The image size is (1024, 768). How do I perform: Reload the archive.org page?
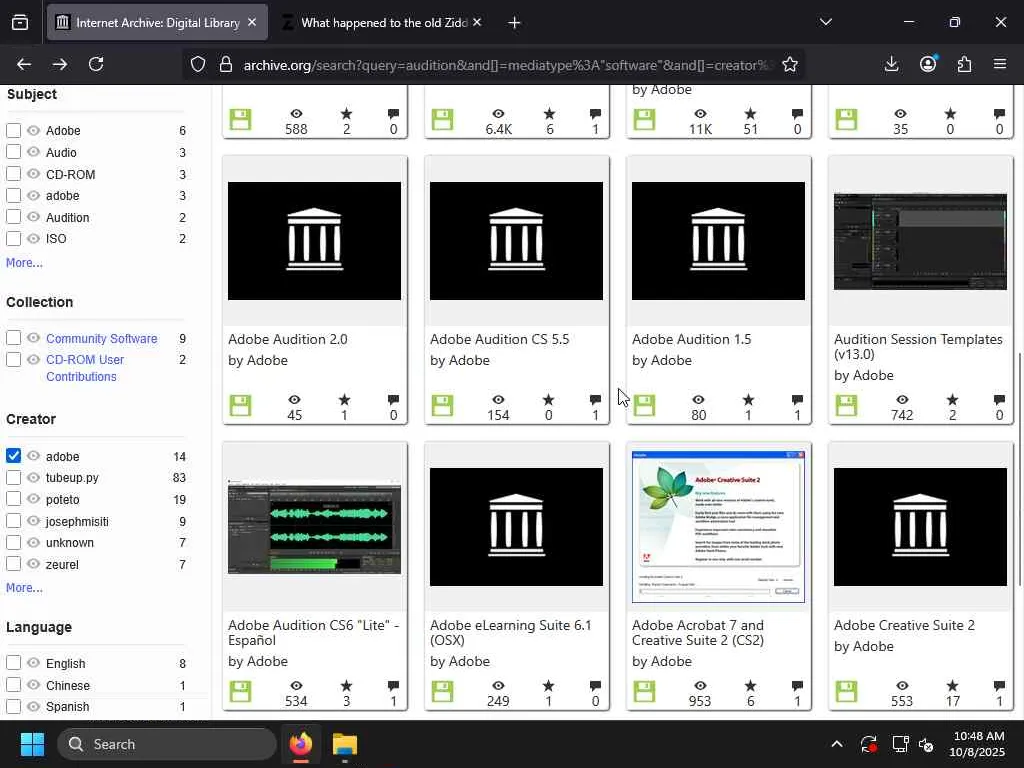click(96, 64)
